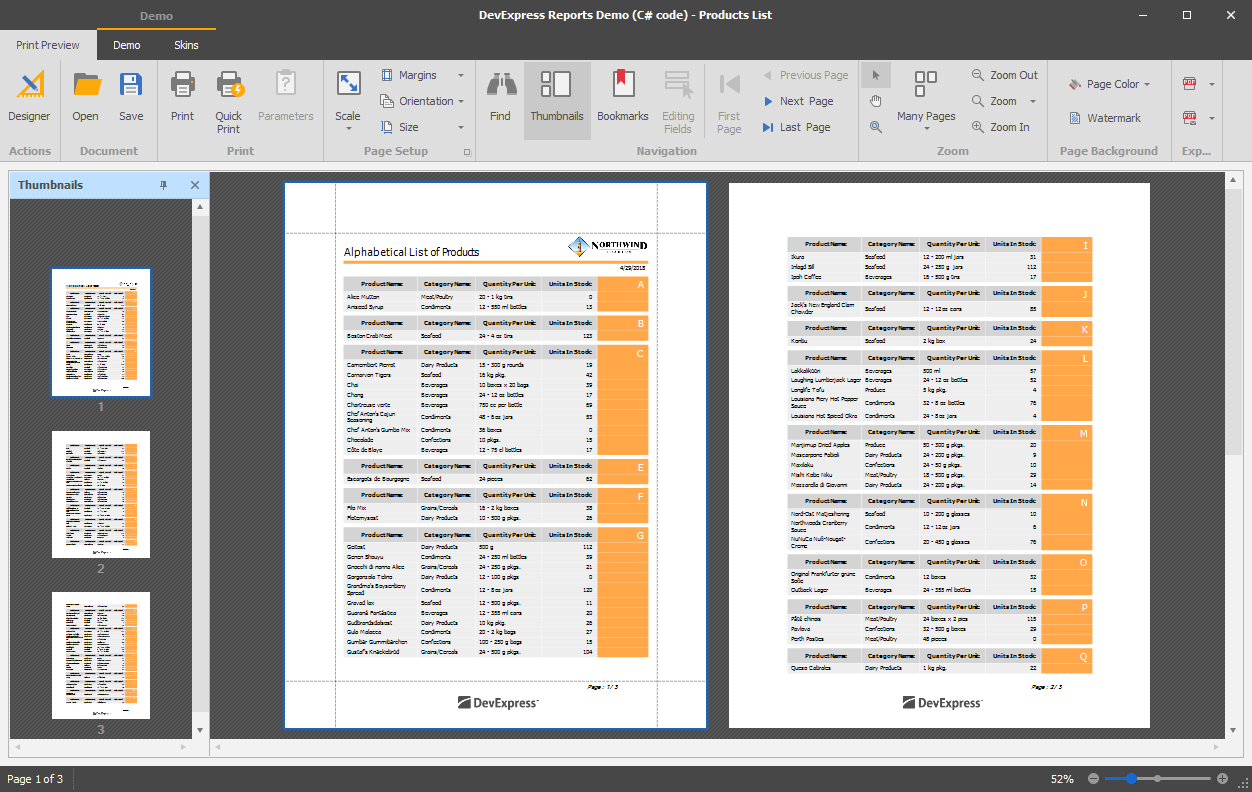Click the Open folder icon
The height and width of the screenshot is (792, 1252).
coord(86,86)
